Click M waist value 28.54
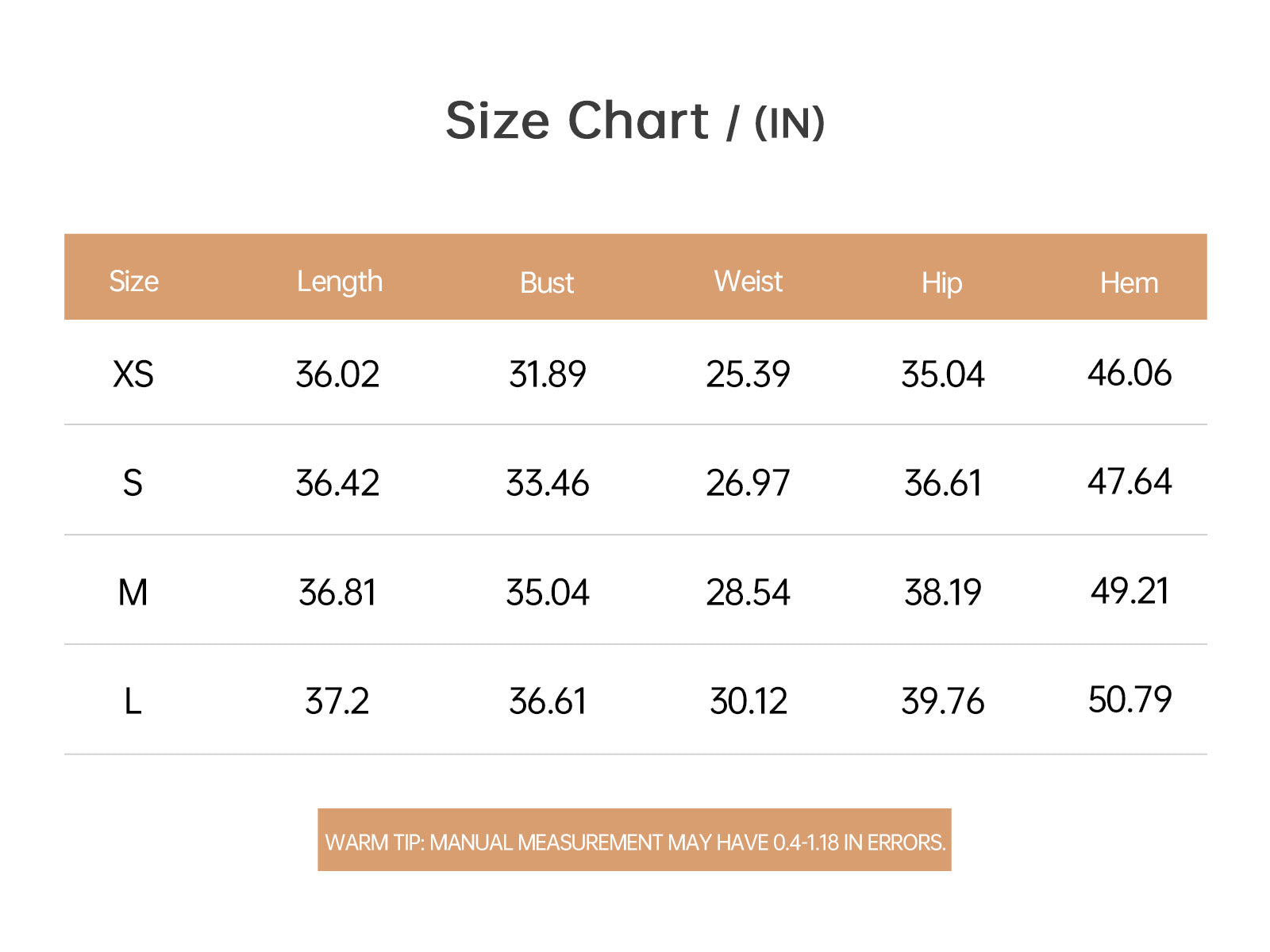This screenshot has height=952, width=1270. point(749,593)
